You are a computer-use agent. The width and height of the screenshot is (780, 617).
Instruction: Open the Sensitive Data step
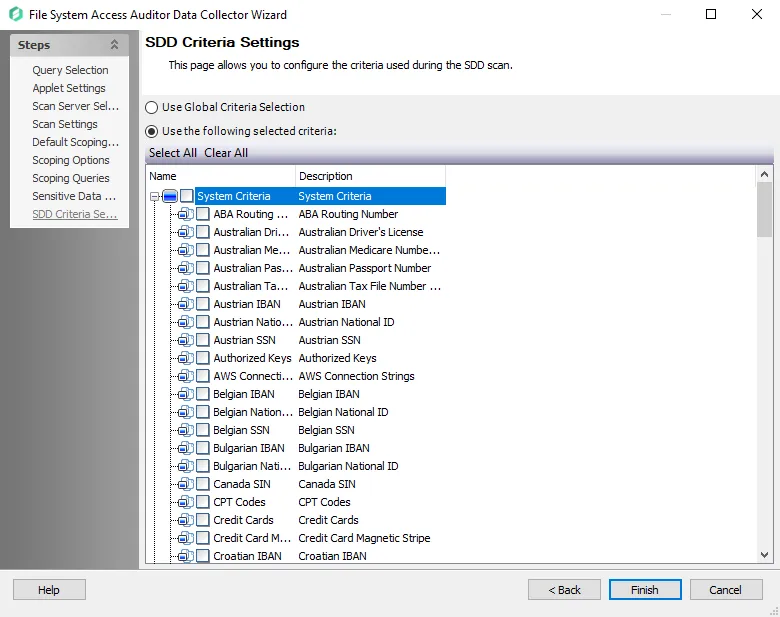click(x=74, y=196)
